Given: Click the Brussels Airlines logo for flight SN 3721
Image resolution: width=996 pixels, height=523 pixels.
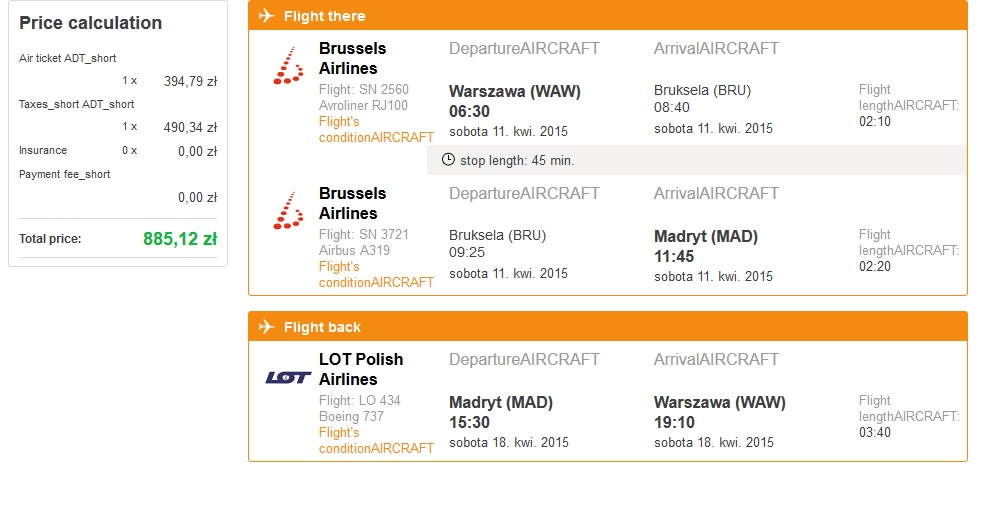Looking at the screenshot, I should [288, 210].
